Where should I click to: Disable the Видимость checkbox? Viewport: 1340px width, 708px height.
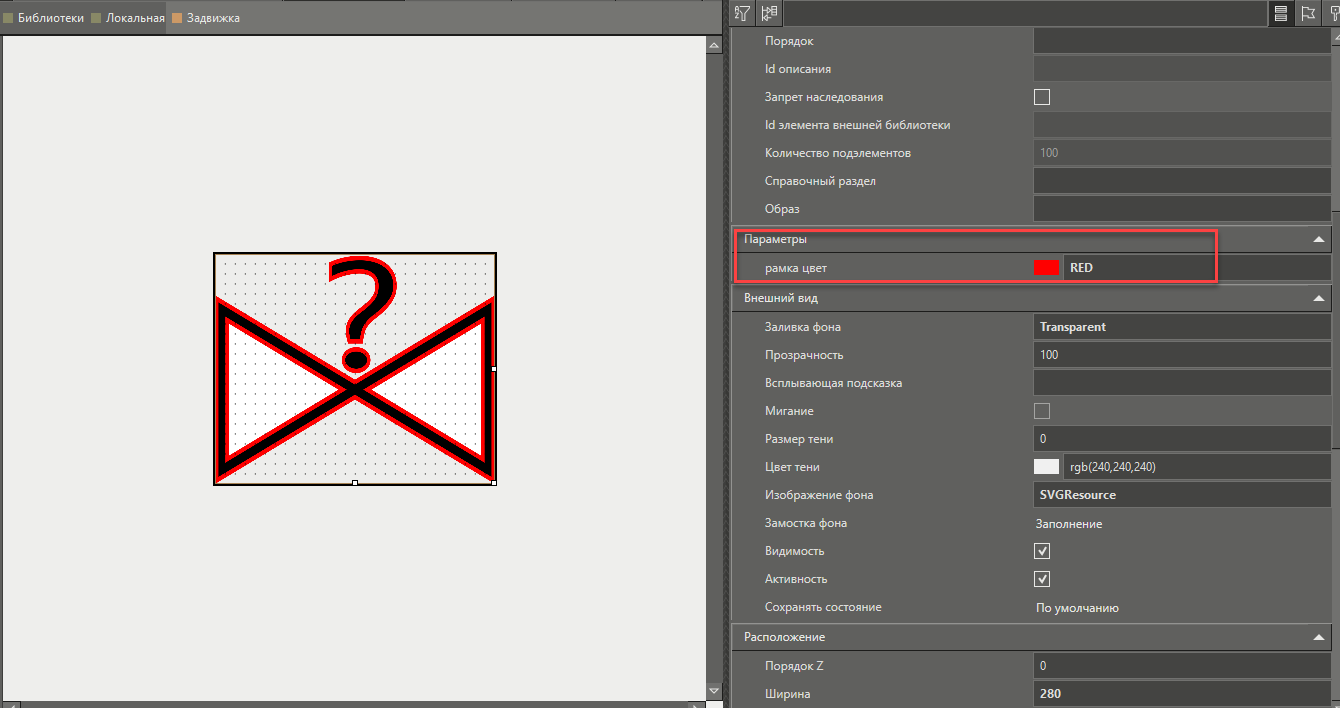pyautogui.click(x=1041, y=550)
